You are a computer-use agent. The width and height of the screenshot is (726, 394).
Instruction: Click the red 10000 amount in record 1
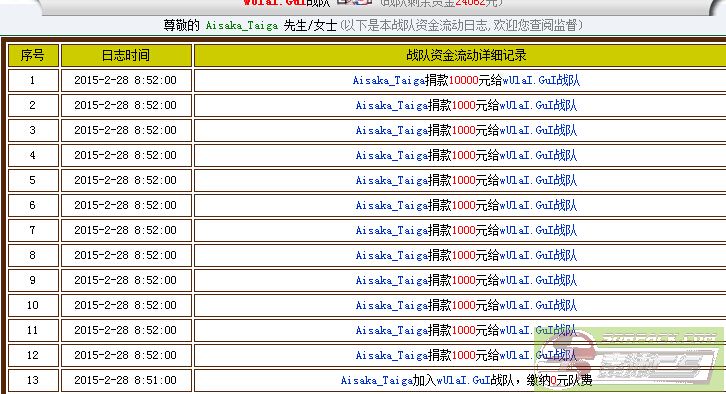tap(463, 81)
